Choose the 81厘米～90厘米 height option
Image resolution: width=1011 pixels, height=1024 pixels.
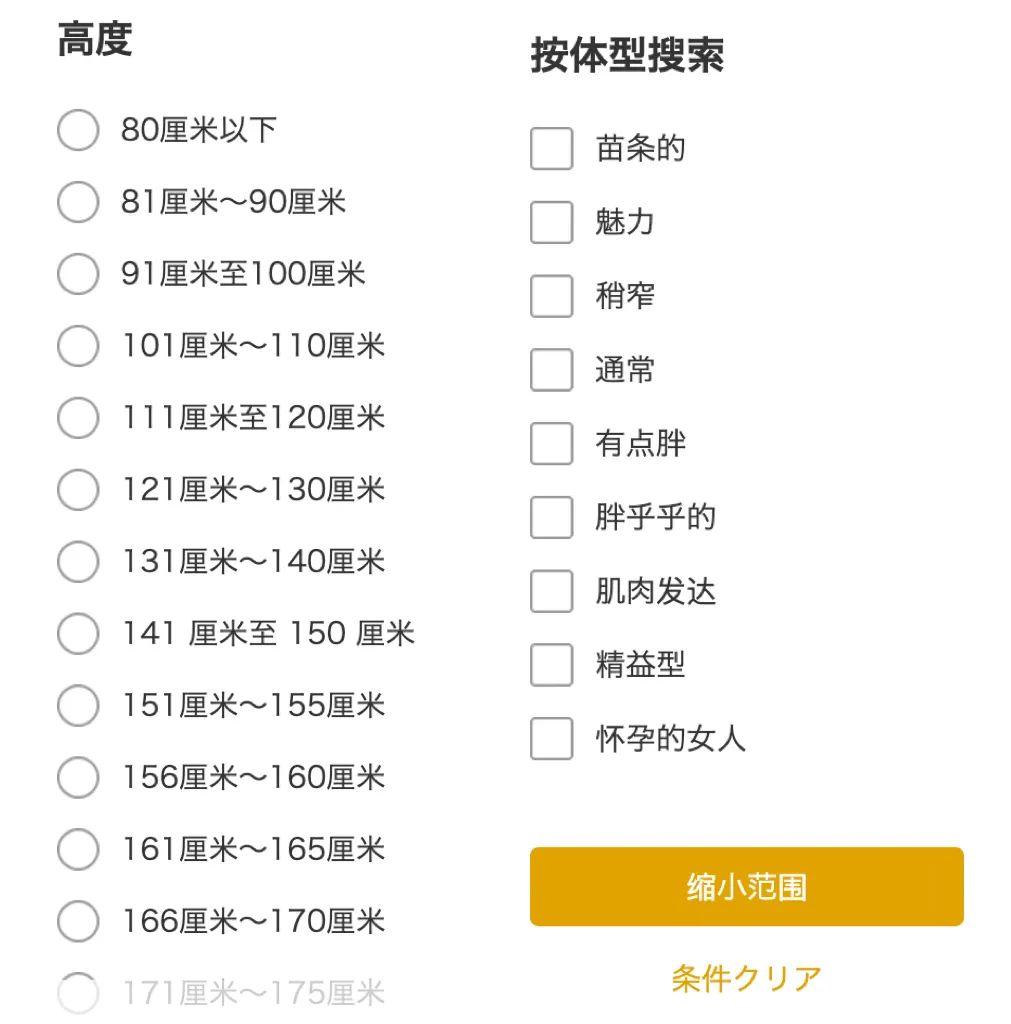(x=78, y=202)
